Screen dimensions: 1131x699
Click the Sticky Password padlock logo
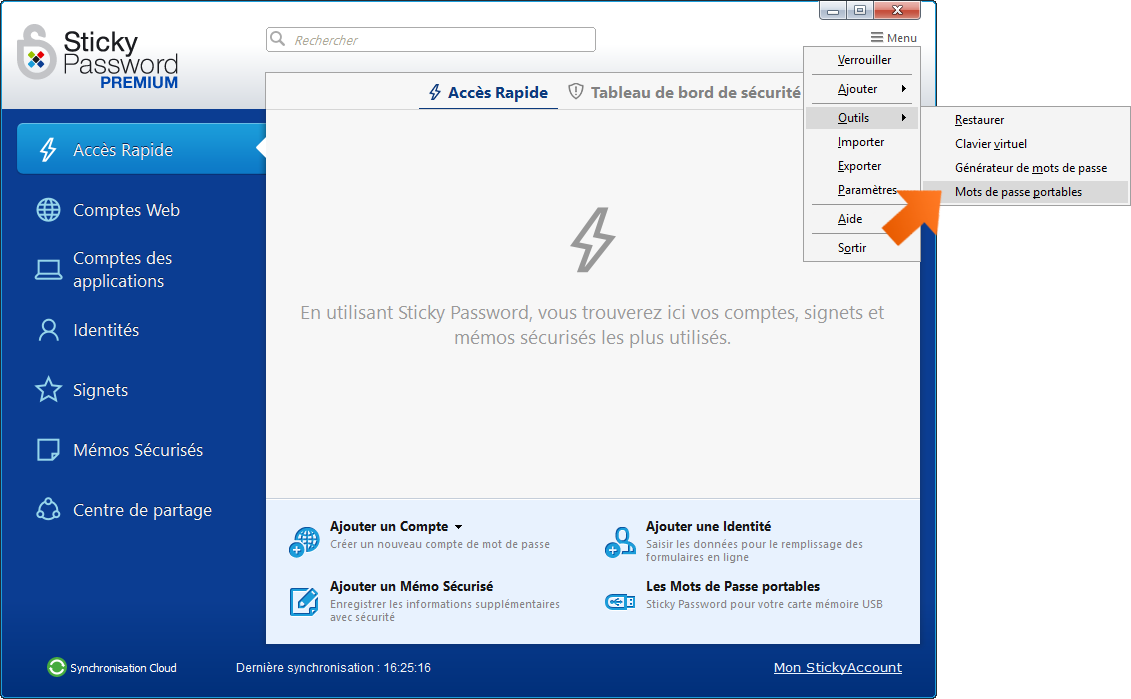[x=36, y=52]
